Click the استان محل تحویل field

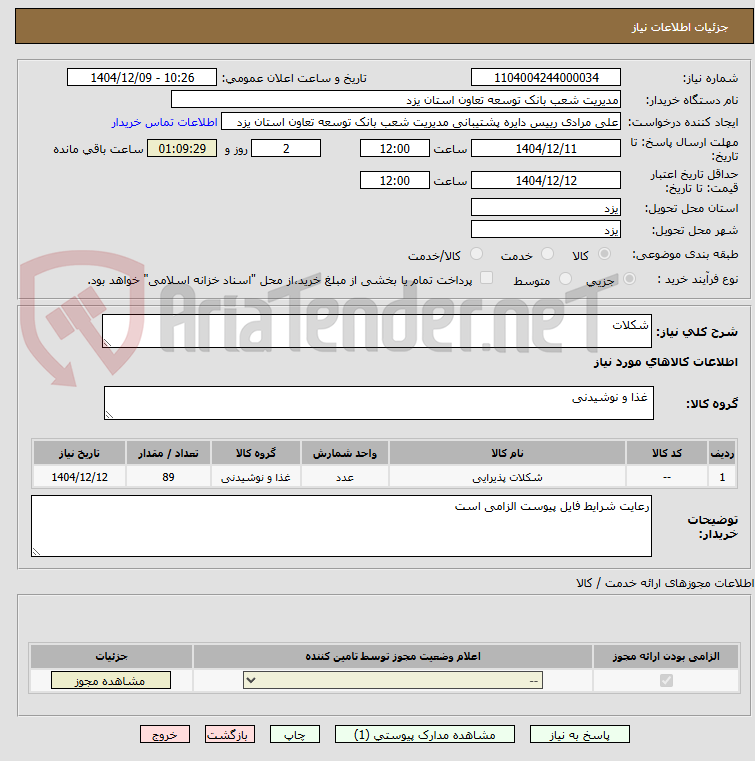[546, 207]
